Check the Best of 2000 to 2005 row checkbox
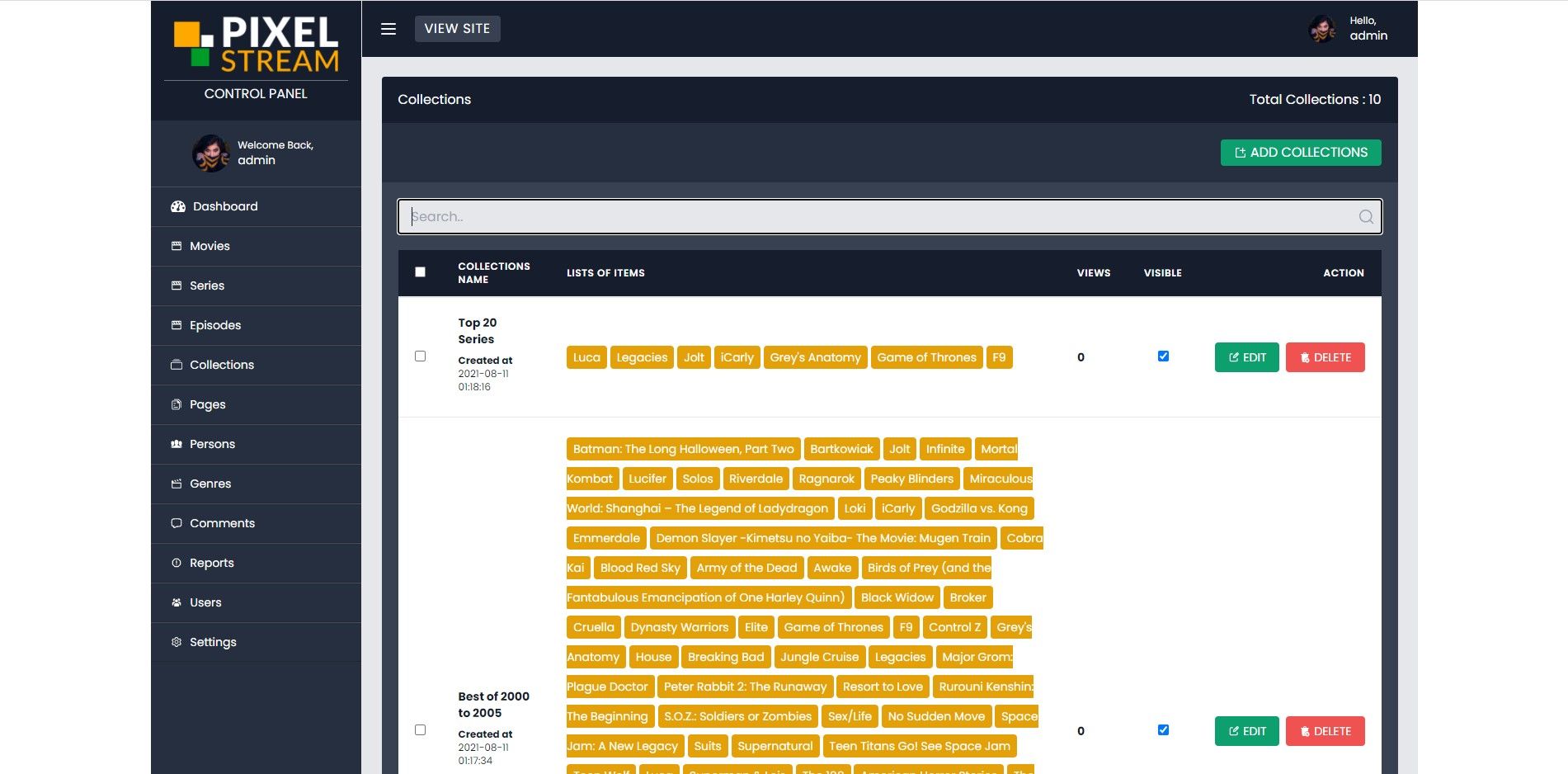Screen dimensions: 1568x774 coord(421,730)
